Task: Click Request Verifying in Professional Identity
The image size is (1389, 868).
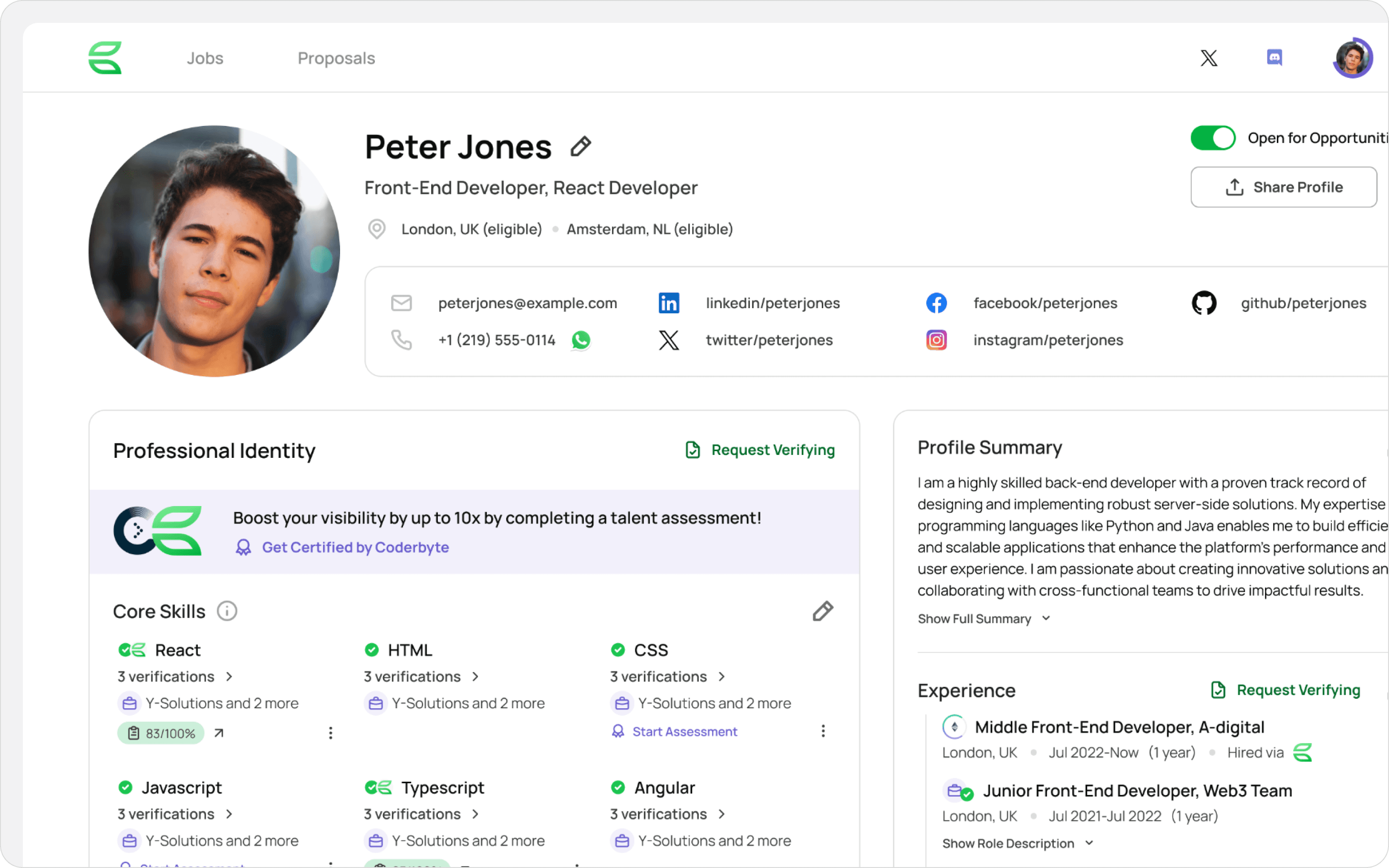Action: click(x=760, y=449)
